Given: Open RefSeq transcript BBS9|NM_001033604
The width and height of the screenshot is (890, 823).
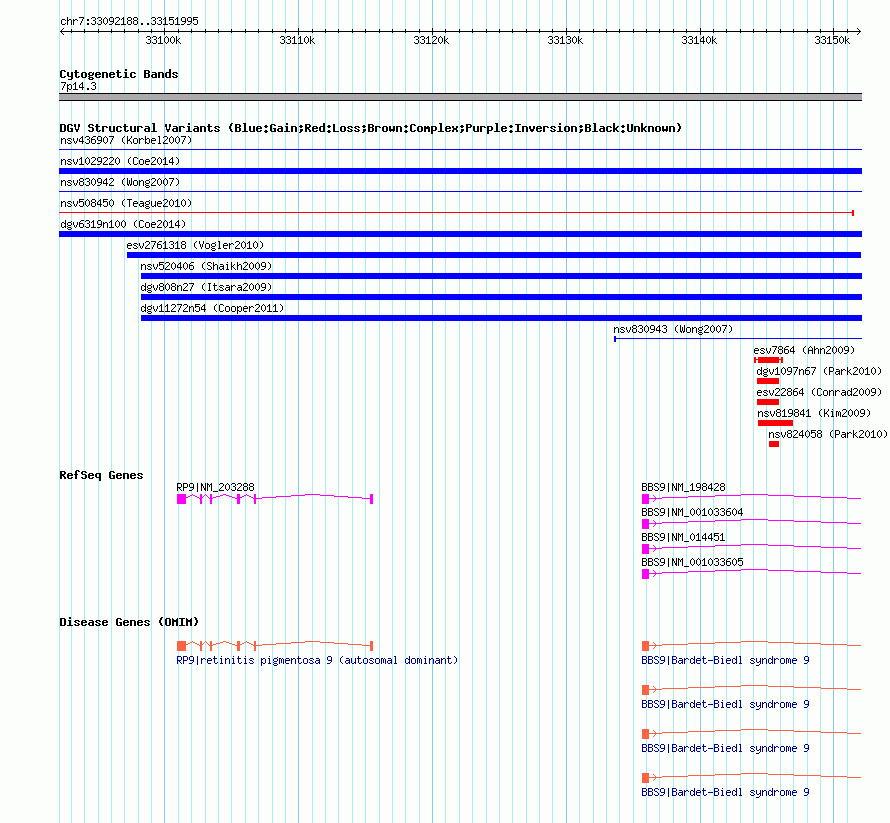Looking at the screenshot, I should click(692, 512).
